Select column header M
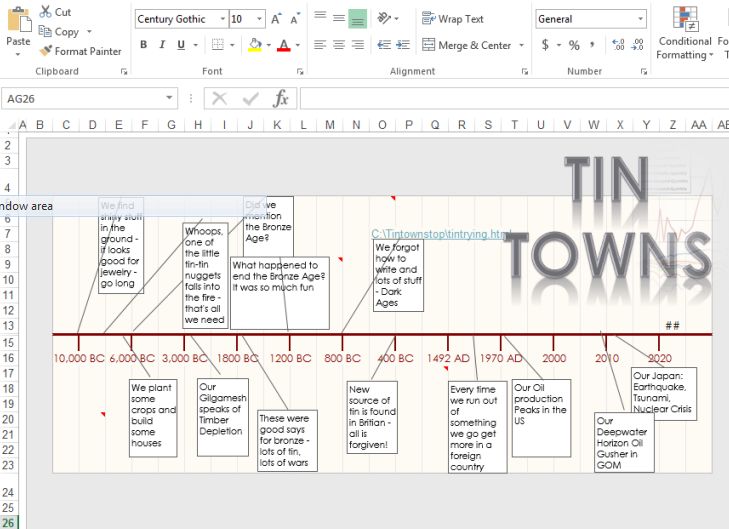 [329, 125]
